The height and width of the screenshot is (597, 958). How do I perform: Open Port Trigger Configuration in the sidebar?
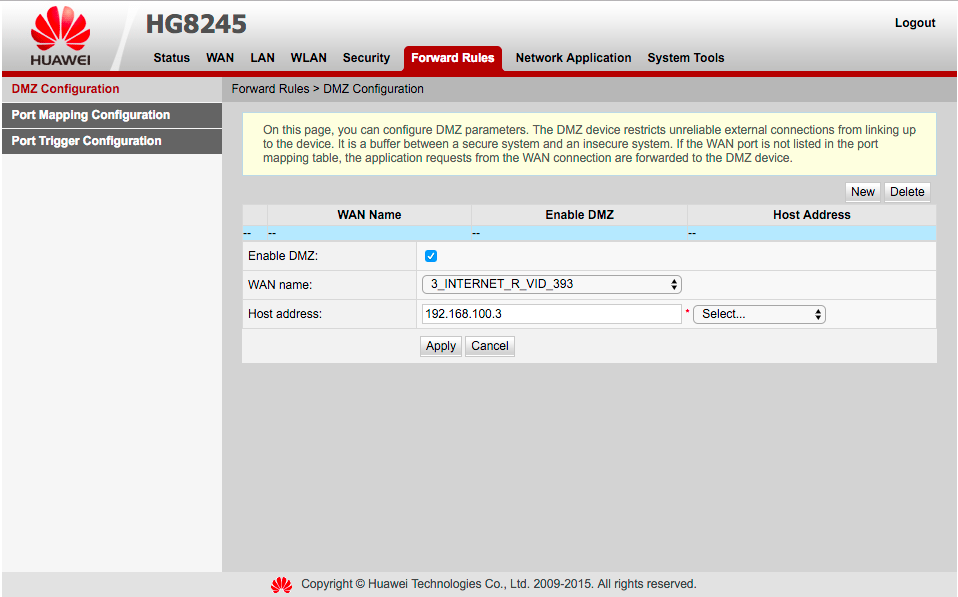[x=112, y=141]
